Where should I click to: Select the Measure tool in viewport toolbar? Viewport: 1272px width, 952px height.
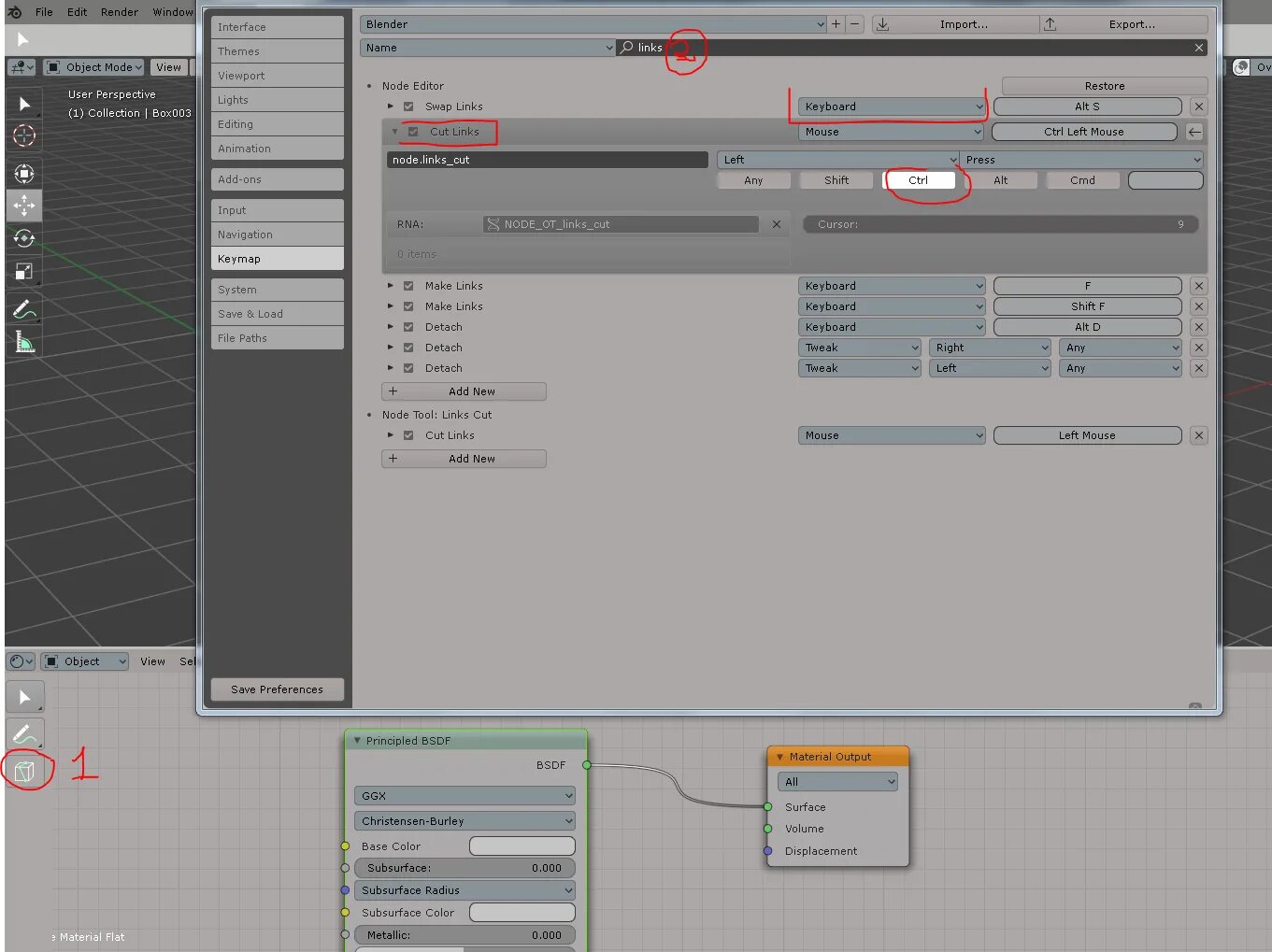coord(24,343)
